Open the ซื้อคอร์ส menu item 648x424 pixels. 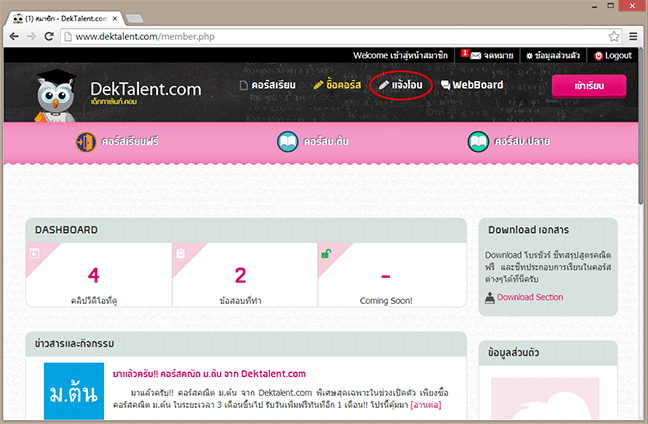click(338, 86)
